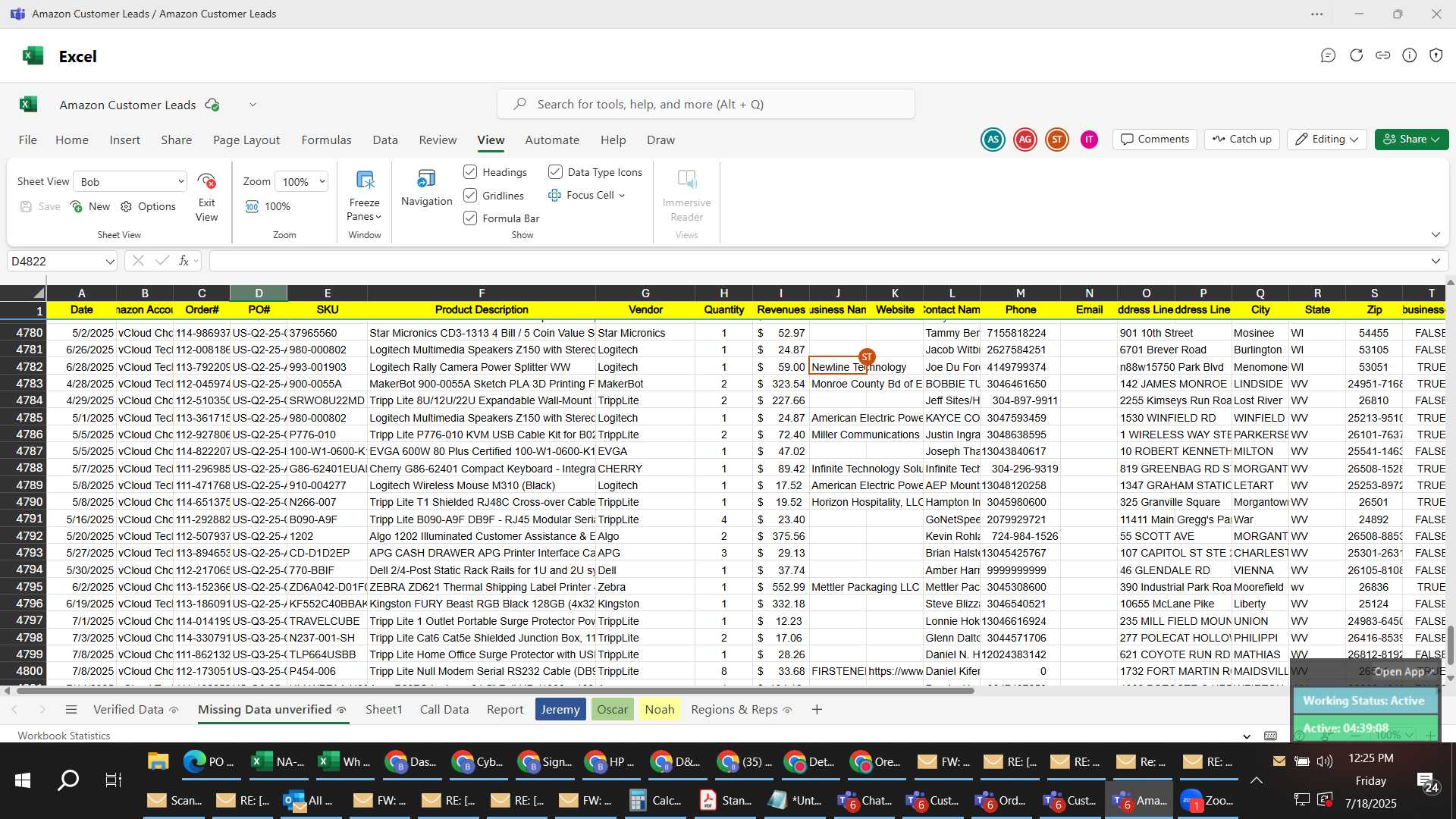This screenshot has width=1456, height=819.
Task: Copy link using the link icon
Action: pos(1382,55)
